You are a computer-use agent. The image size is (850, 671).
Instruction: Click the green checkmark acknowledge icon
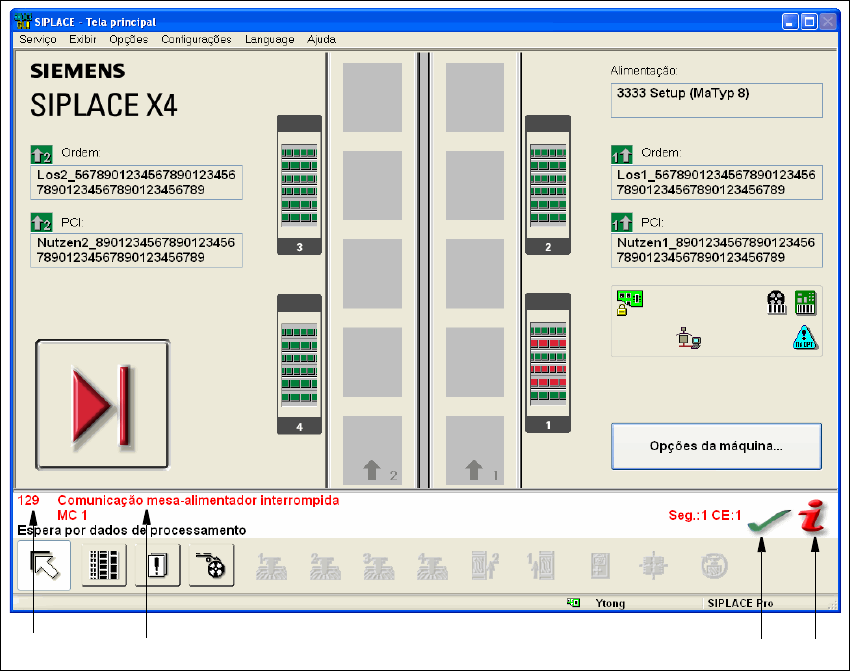tap(768, 521)
